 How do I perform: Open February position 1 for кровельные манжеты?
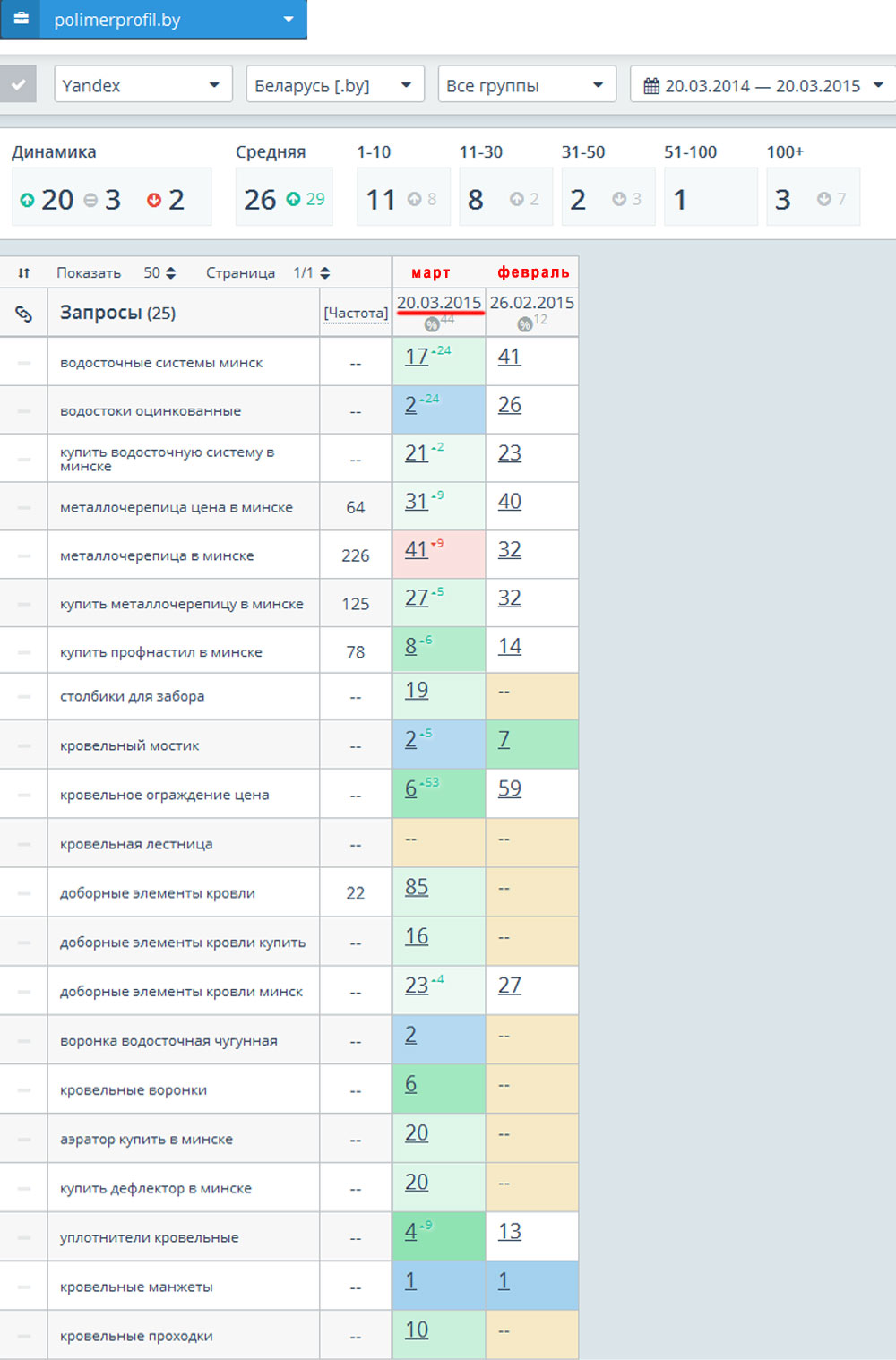click(504, 1282)
